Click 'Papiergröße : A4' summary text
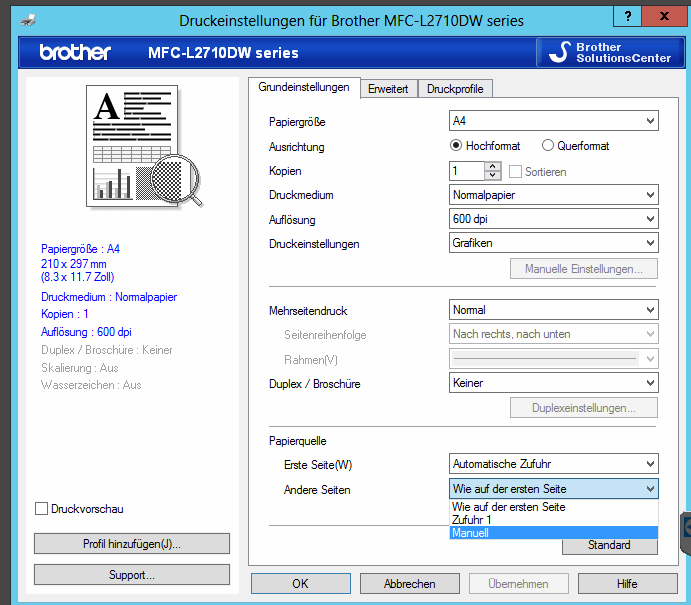The width and height of the screenshot is (691, 605). point(80,249)
